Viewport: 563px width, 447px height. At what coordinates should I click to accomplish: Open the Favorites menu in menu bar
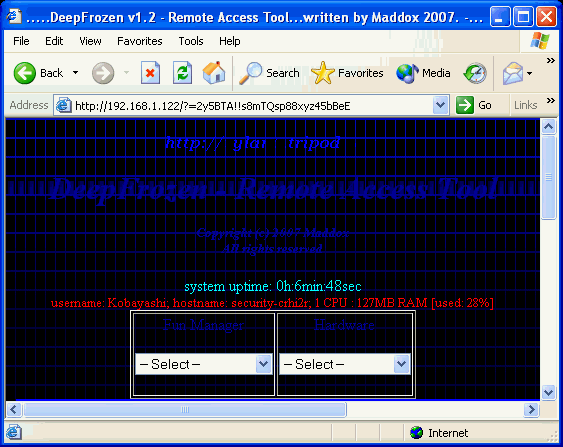tap(140, 41)
